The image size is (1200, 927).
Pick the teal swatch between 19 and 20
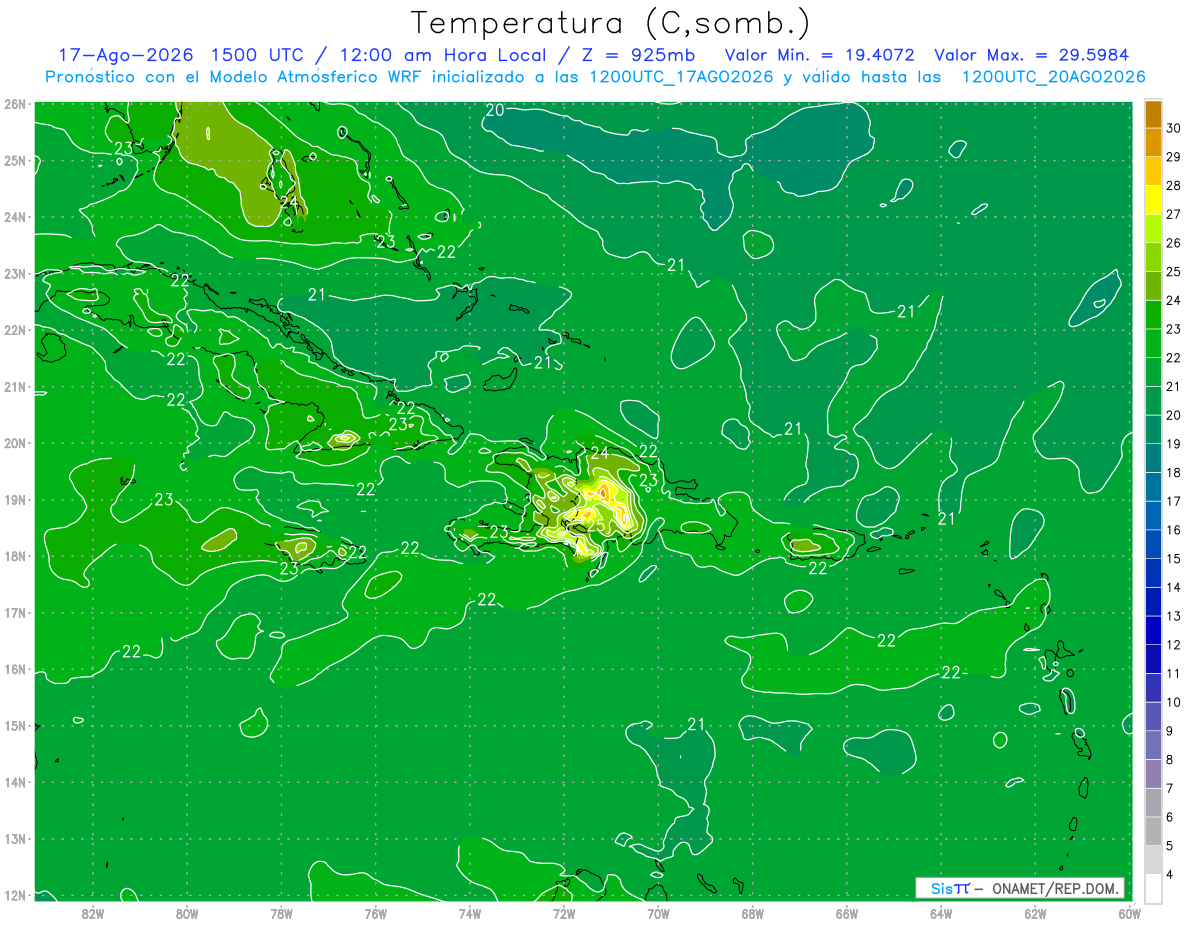(x=1153, y=430)
